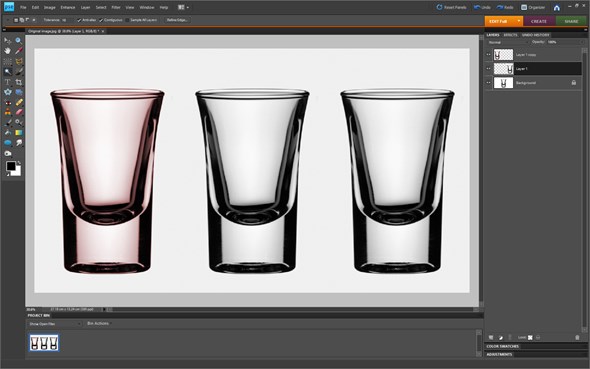
Task: Choose Add to selection mode
Action: click(21, 20)
